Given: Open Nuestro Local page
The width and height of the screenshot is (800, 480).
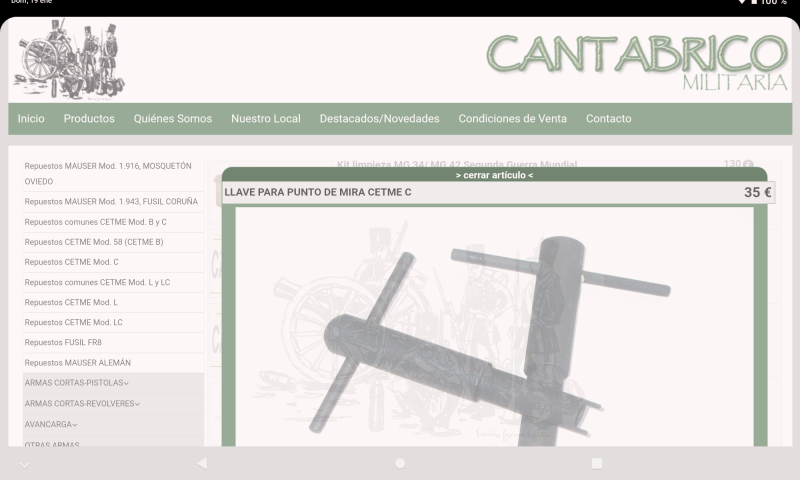Looking at the screenshot, I should coord(265,119).
